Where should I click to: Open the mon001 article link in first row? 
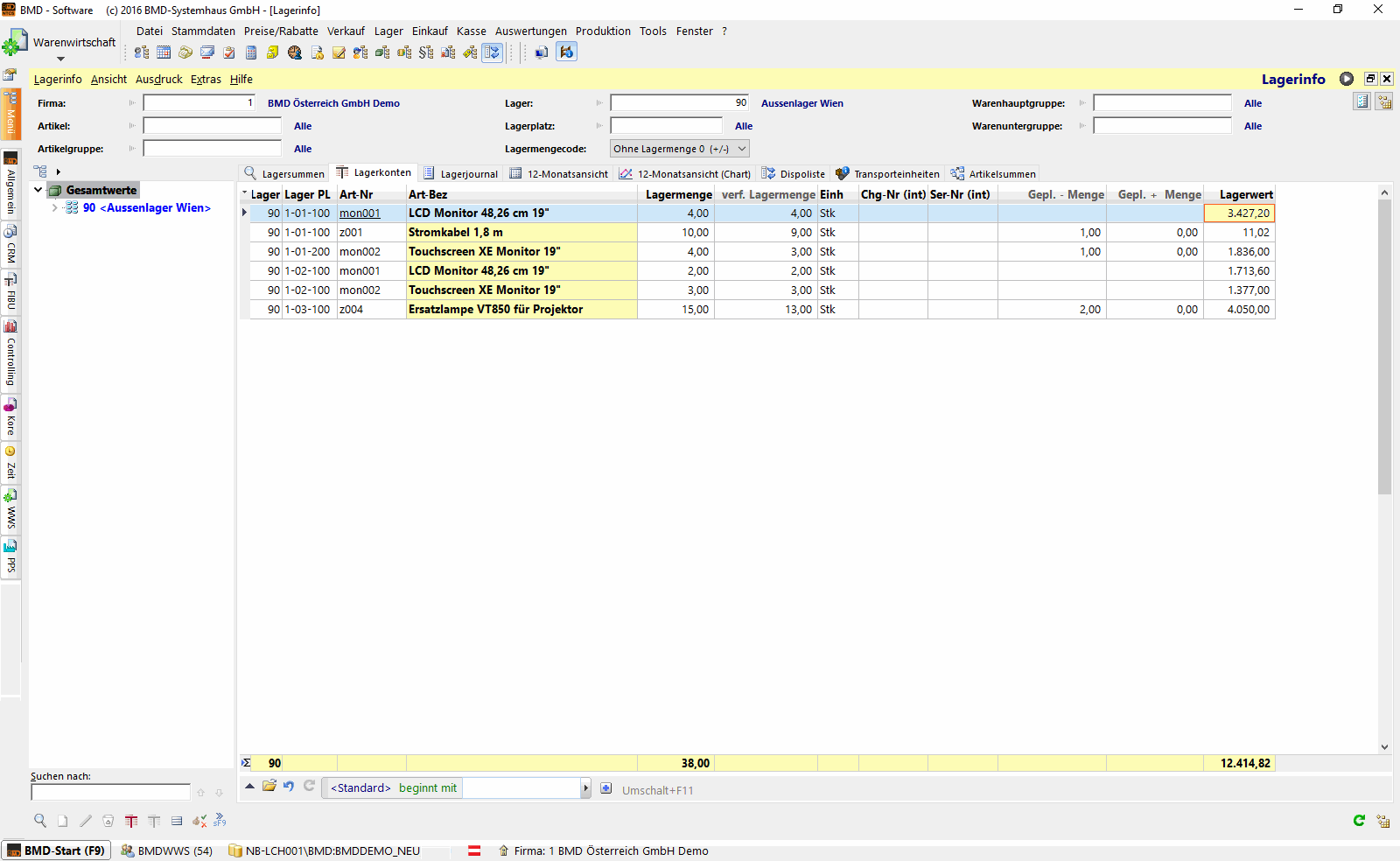360,213
